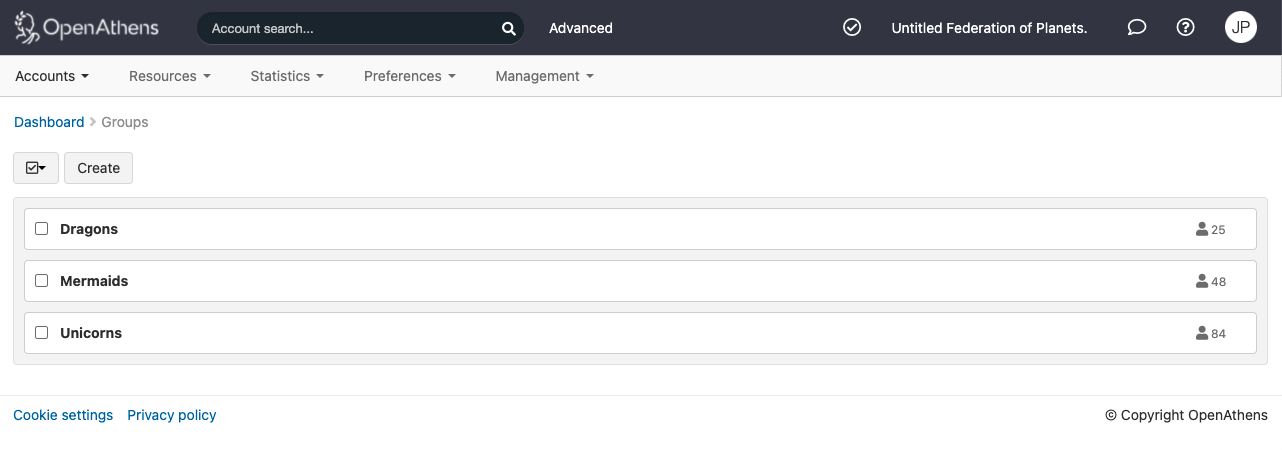Open the Privacy policy link
Viewport: 1282px width, 450px height.
172,415
